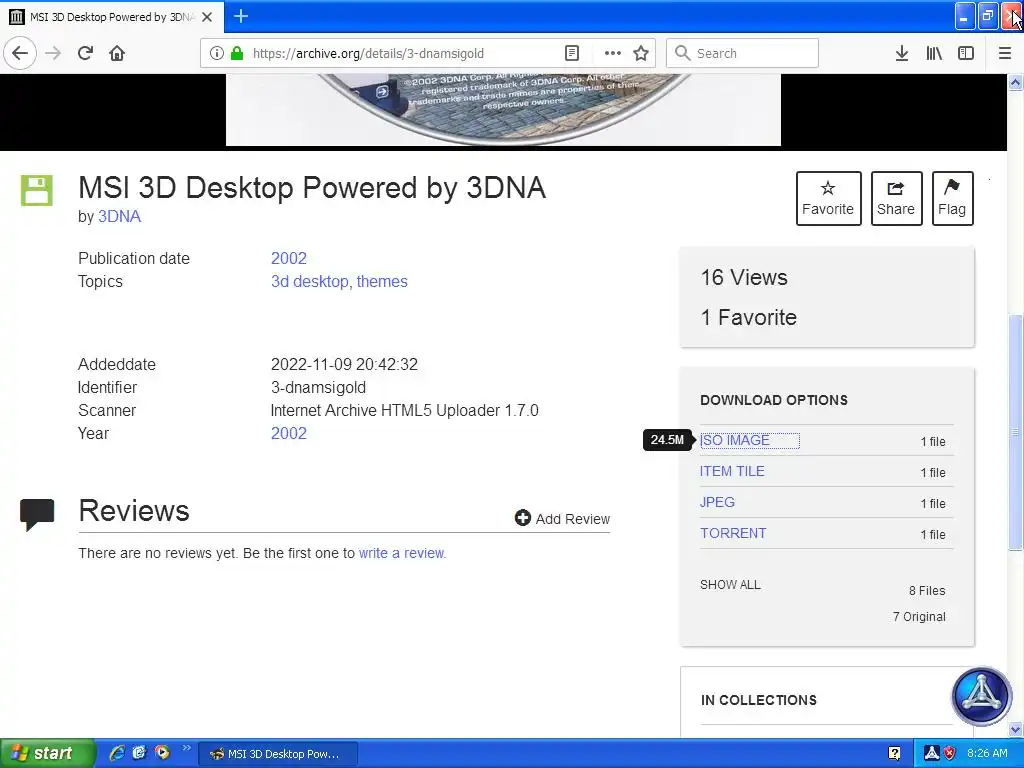The height and width of the screenshot is (768, 1024).
Task: Click the 1 Favorite text
Action: pyautogui.click(x=748, y=317)
